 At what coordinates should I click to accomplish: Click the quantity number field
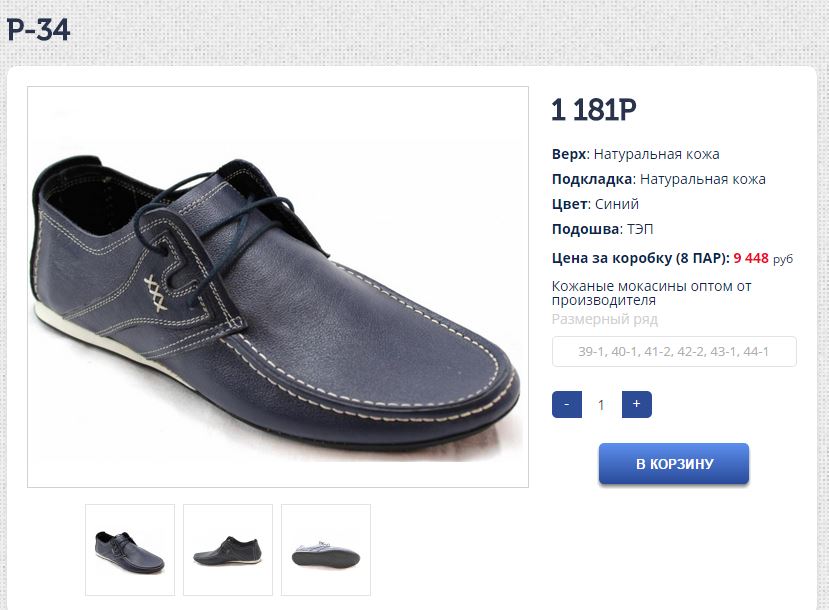coord(601,405)
